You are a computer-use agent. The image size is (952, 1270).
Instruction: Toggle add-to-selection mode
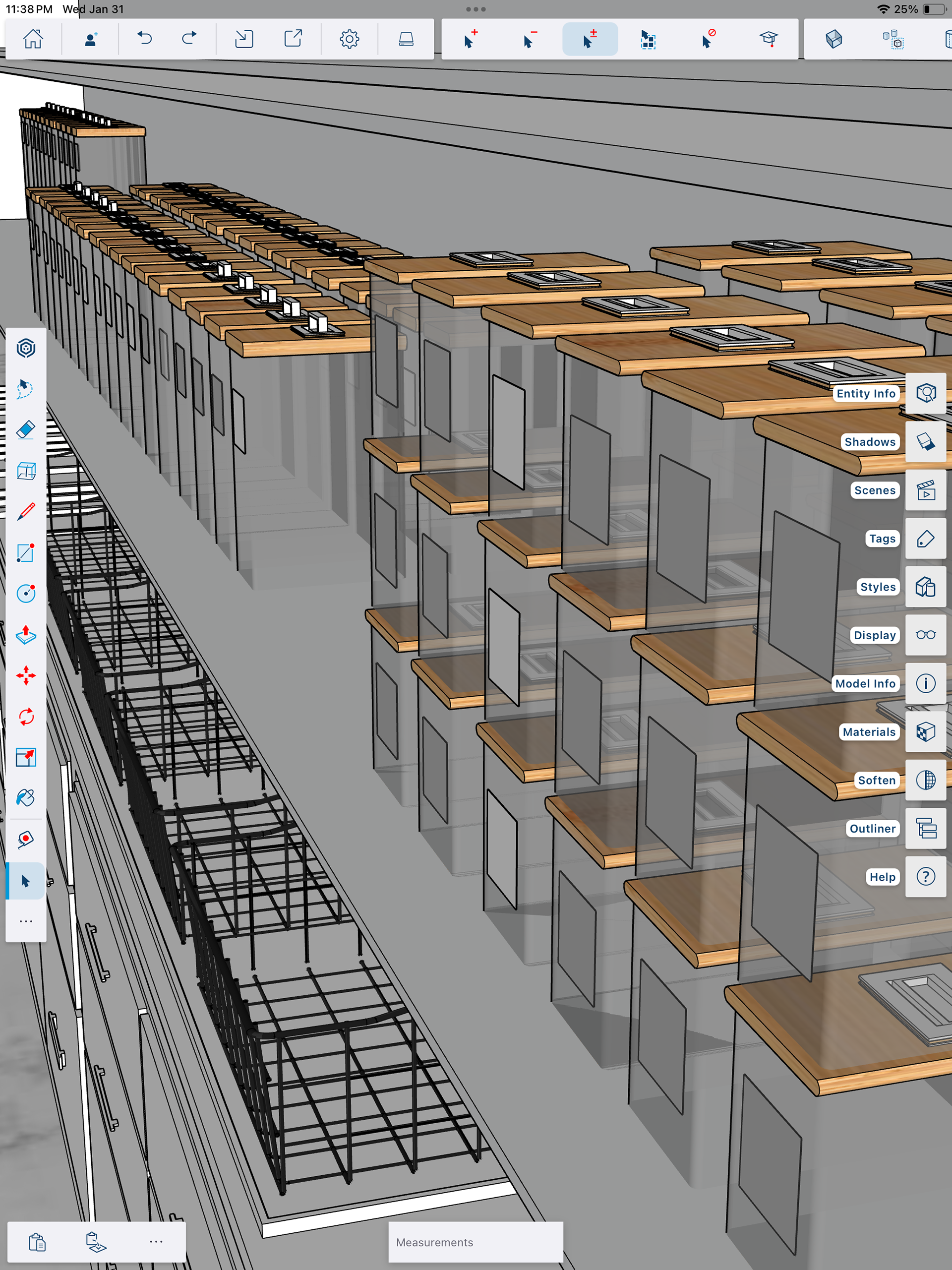tap(470, 39)
